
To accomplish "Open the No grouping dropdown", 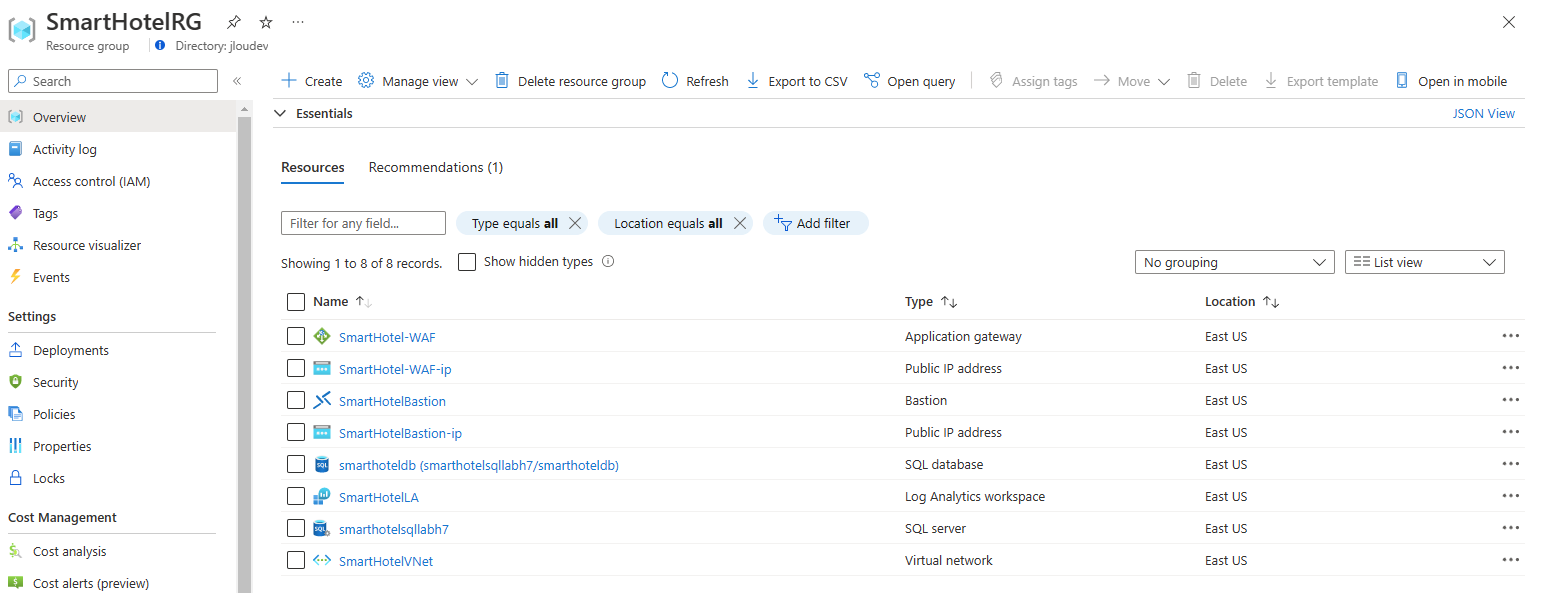I will 1235,262.
